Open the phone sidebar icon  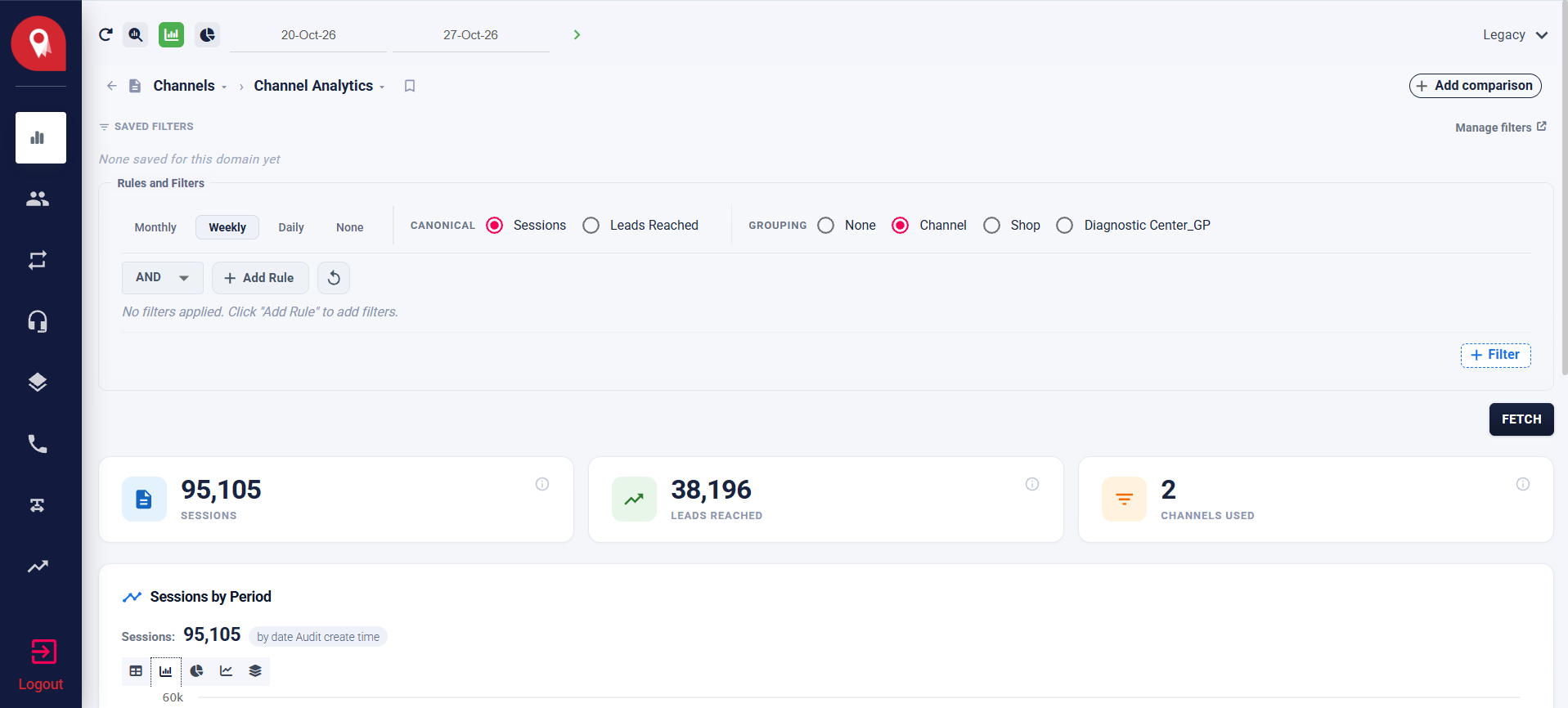pos(38,444)
